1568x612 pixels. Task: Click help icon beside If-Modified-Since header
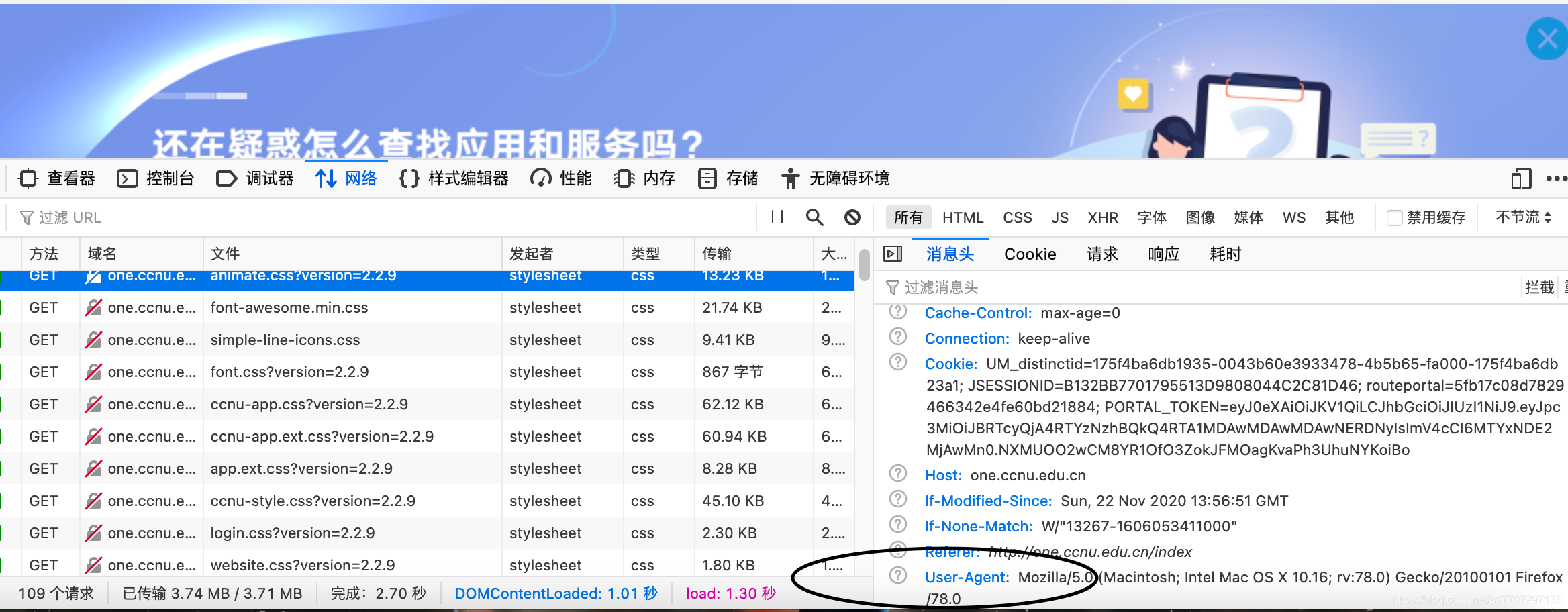point(898,500)
